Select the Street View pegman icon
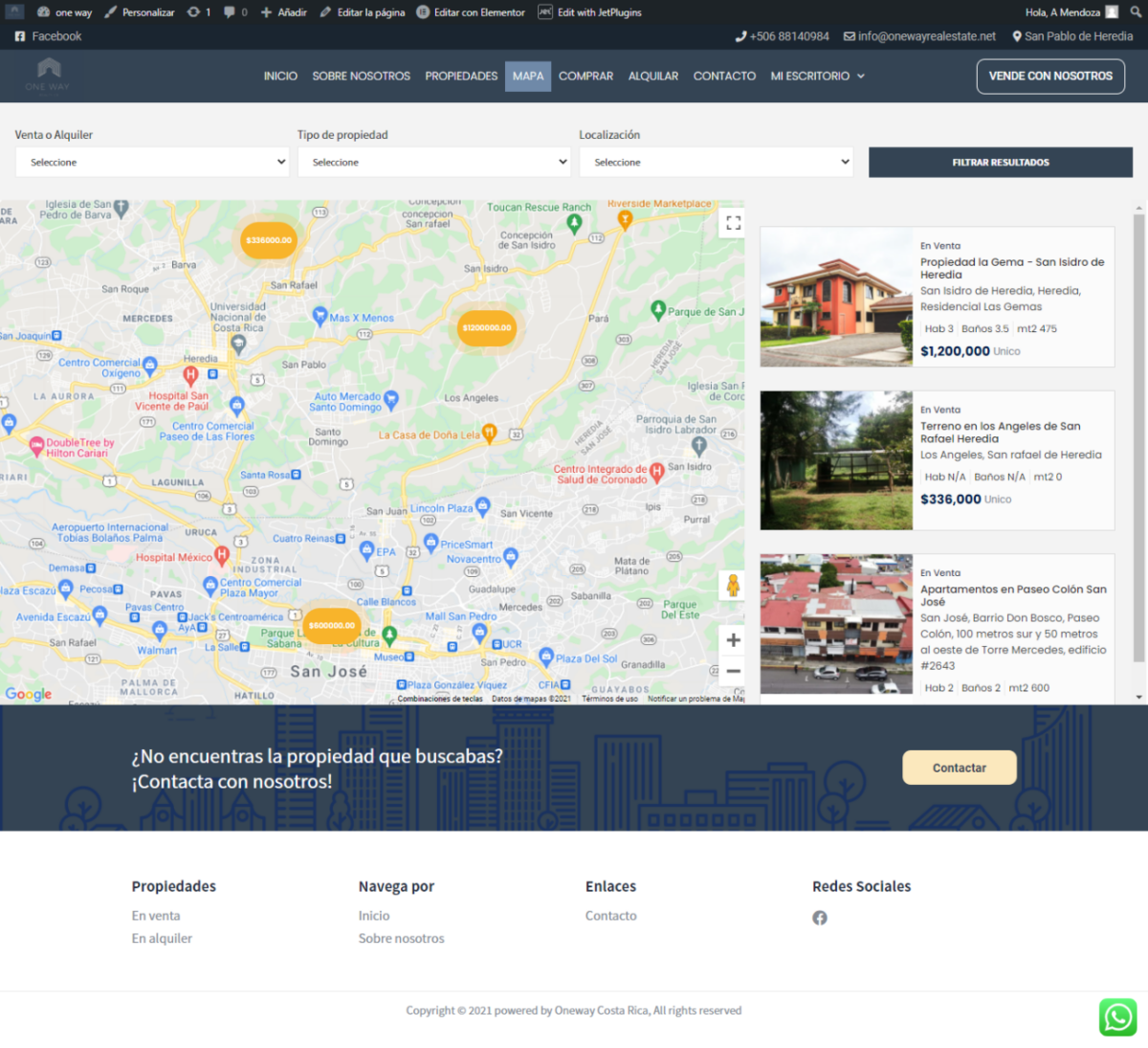Image resolution: width=1148 pixels, height=1048 pixels. click(733, 585)
